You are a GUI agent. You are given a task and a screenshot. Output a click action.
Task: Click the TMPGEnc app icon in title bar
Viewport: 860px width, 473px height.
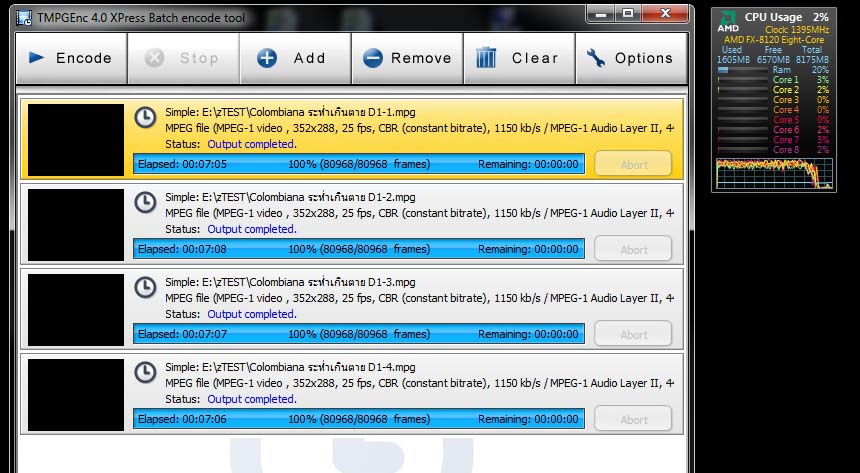(24, 17)
